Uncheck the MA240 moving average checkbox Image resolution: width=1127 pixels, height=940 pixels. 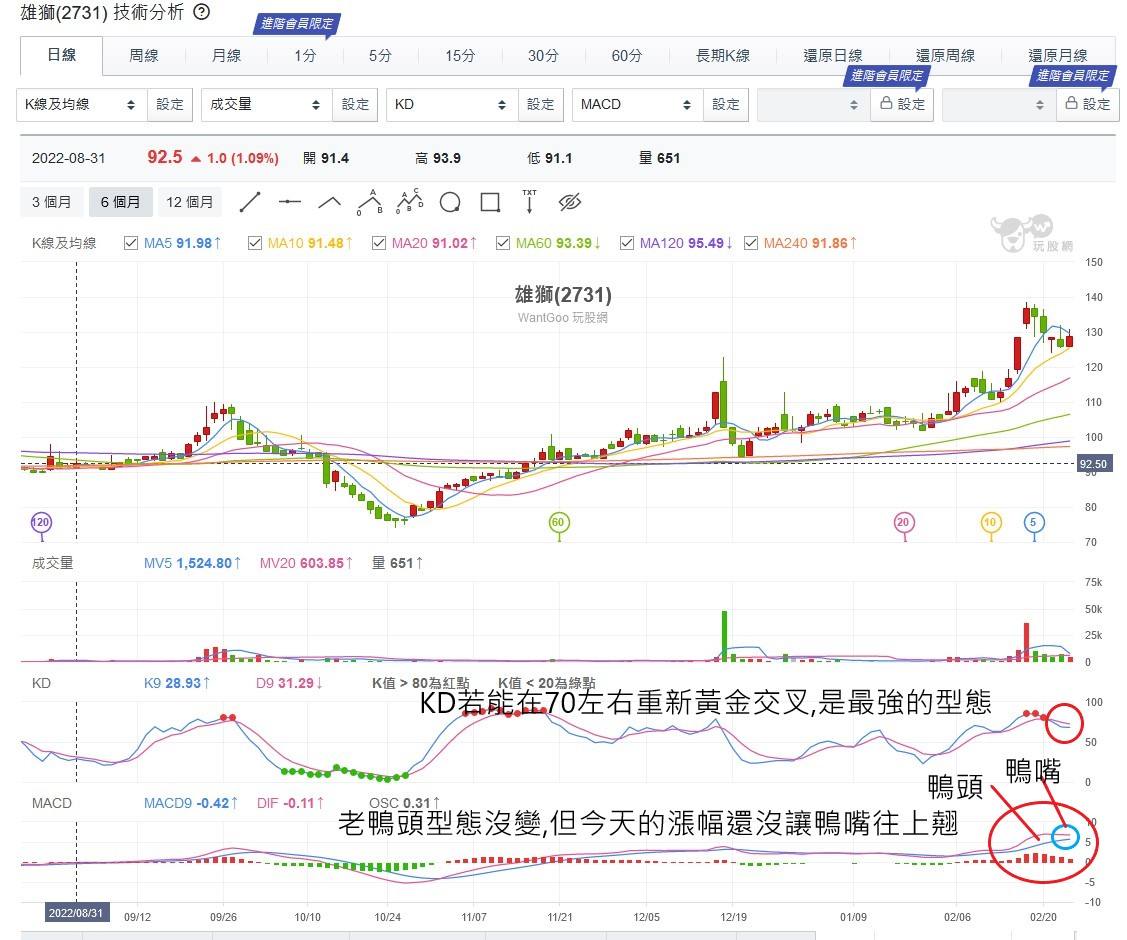(x=751, y=243)
